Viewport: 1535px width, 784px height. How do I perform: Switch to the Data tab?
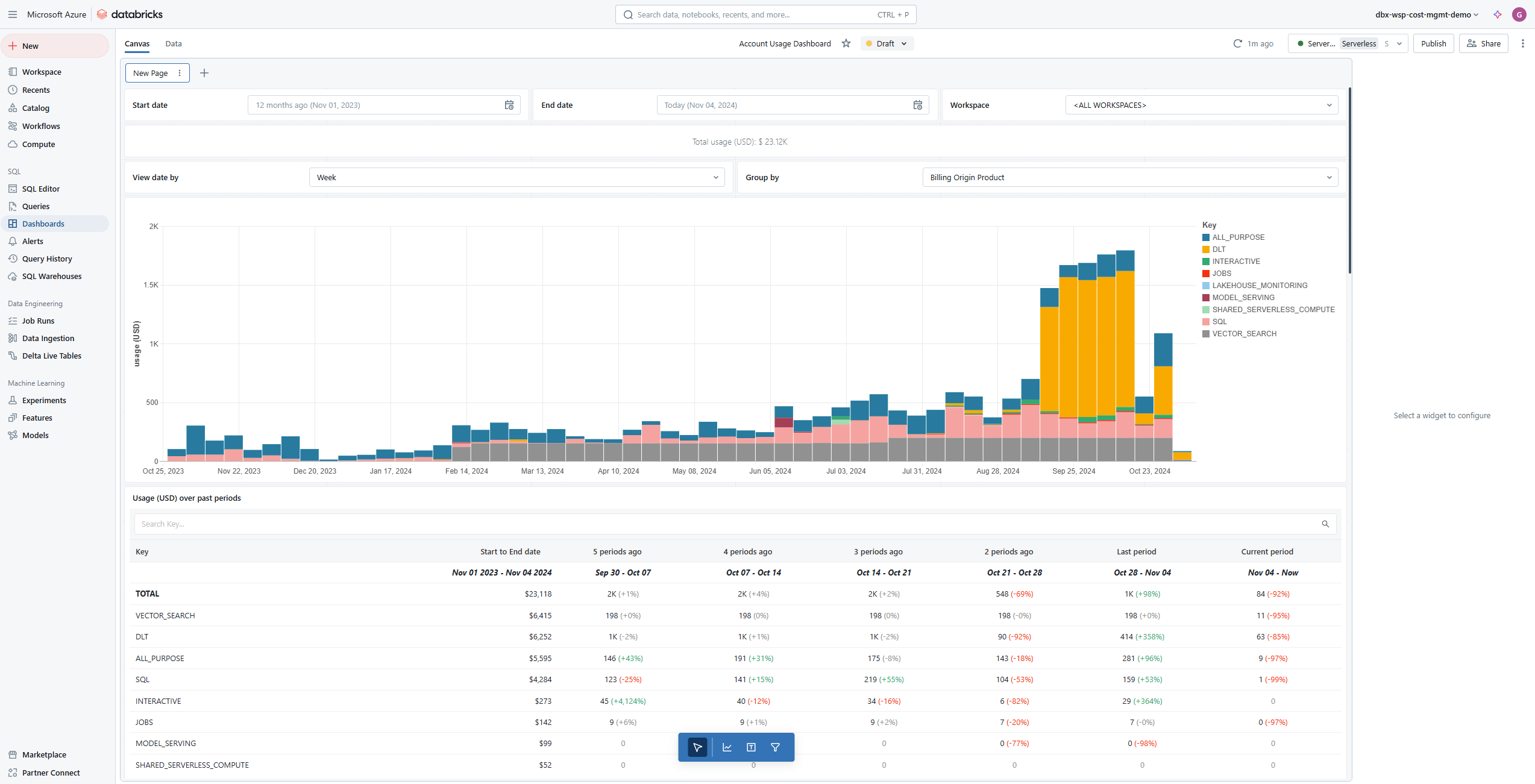(x=173, y=43)
